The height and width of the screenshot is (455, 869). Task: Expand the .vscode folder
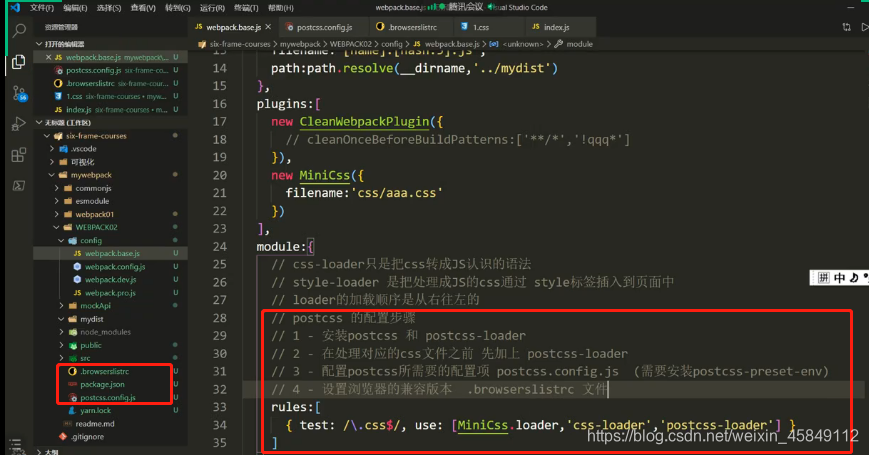point(52,149)
